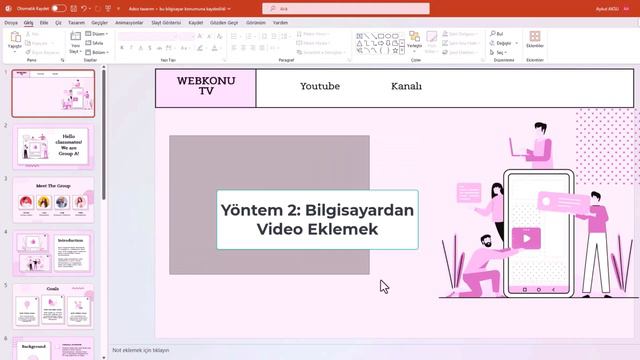The width and height of the screenshot is (640, 360).
Task: Select slide 3 thumbnail Meet The Group
Action: click(53, 200)
